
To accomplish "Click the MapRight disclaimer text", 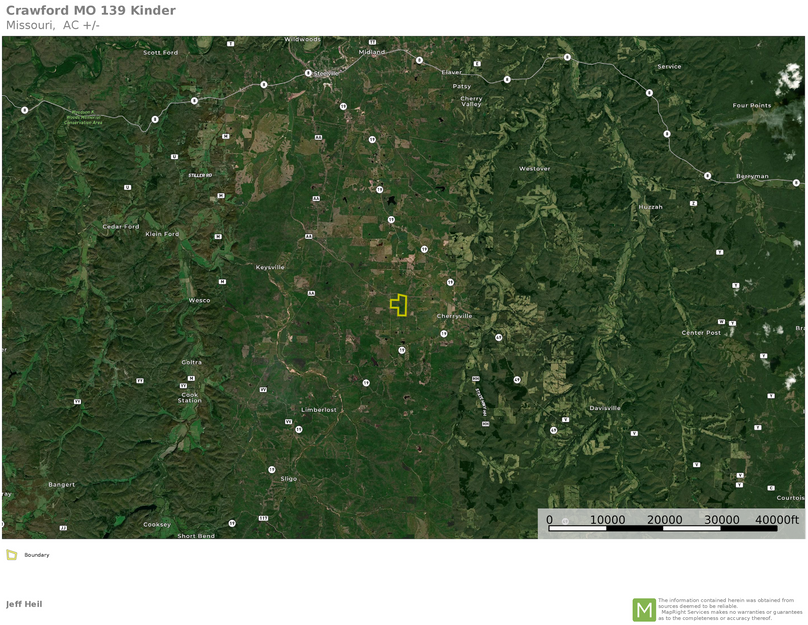I will 730,609.
